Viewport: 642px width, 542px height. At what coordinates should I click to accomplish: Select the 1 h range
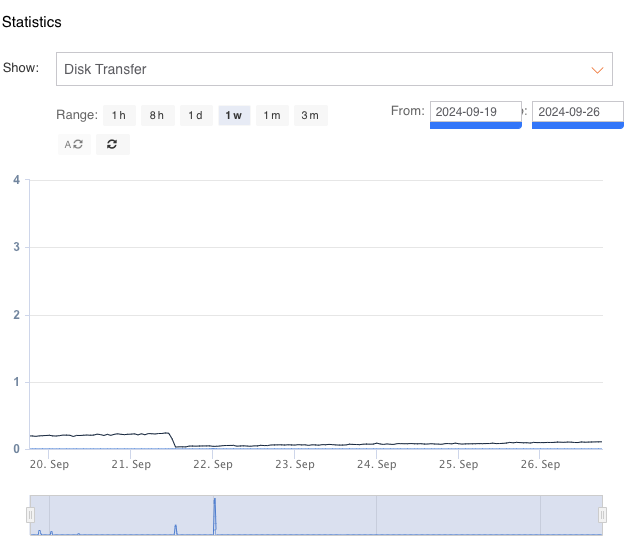click(119, 115)
